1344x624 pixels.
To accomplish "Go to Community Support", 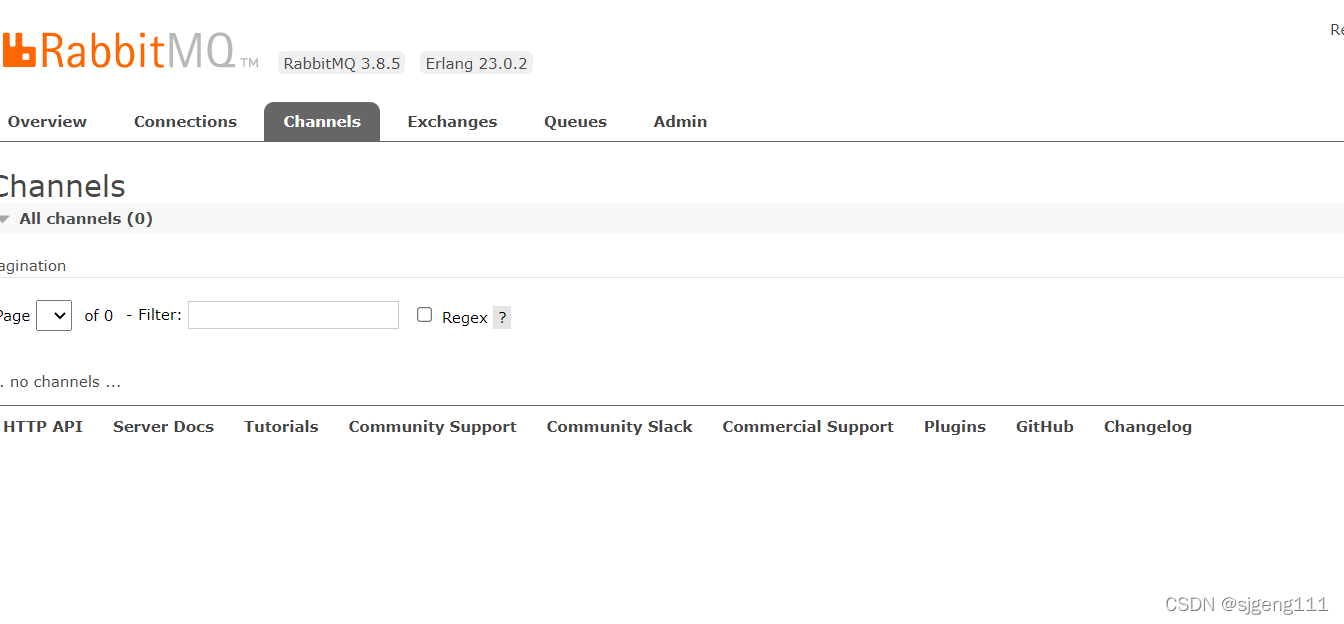I will [432, 427].
